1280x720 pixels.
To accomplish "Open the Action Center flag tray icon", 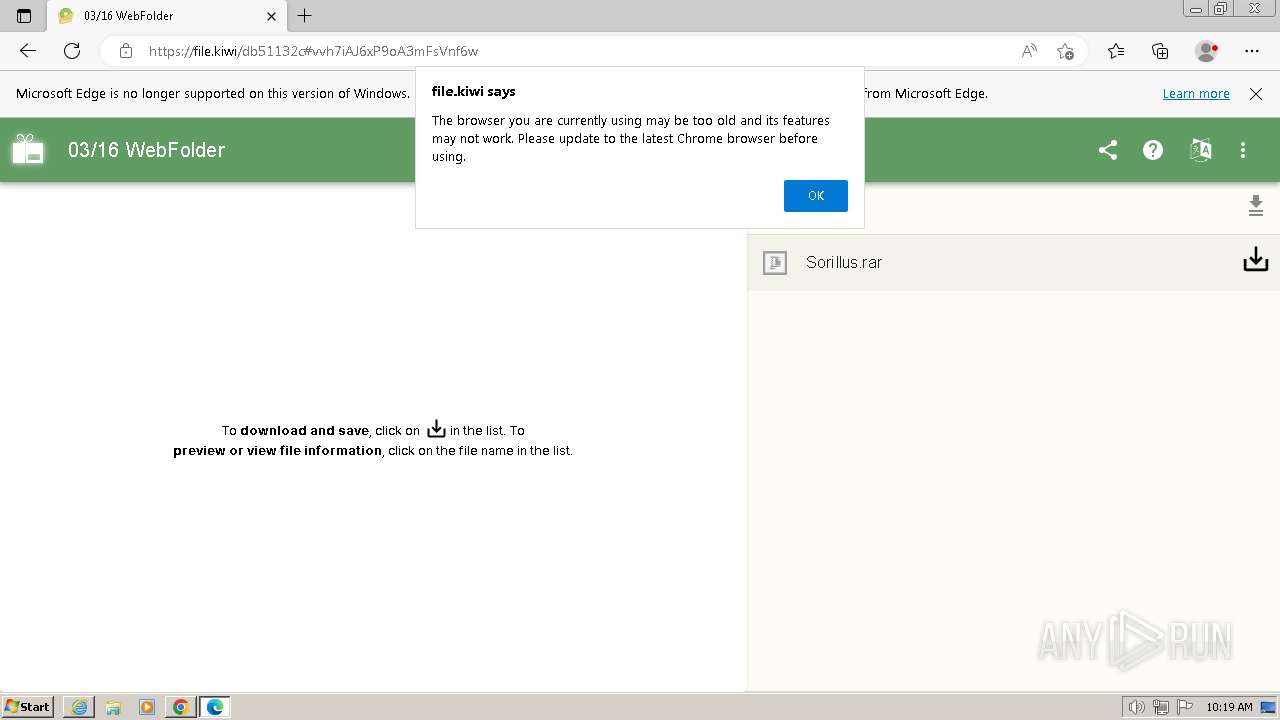I will (1185, 707).
